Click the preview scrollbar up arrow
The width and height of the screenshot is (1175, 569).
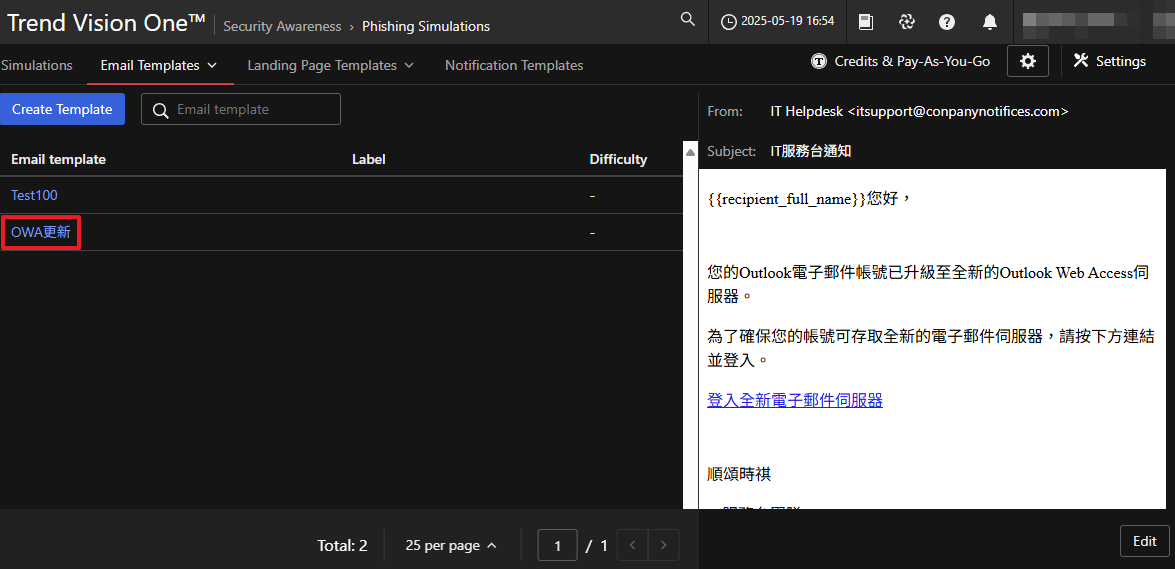point(690,152)
